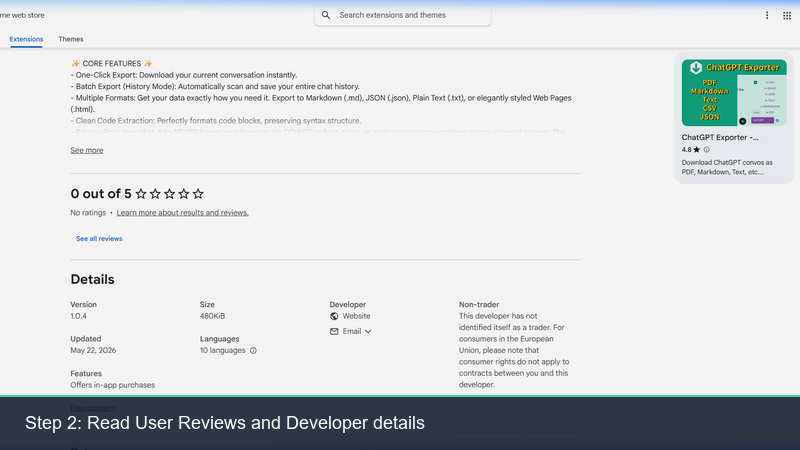The image size is (800, 450).
Task: Click the Email envelope icon
Action: point(334,332)
